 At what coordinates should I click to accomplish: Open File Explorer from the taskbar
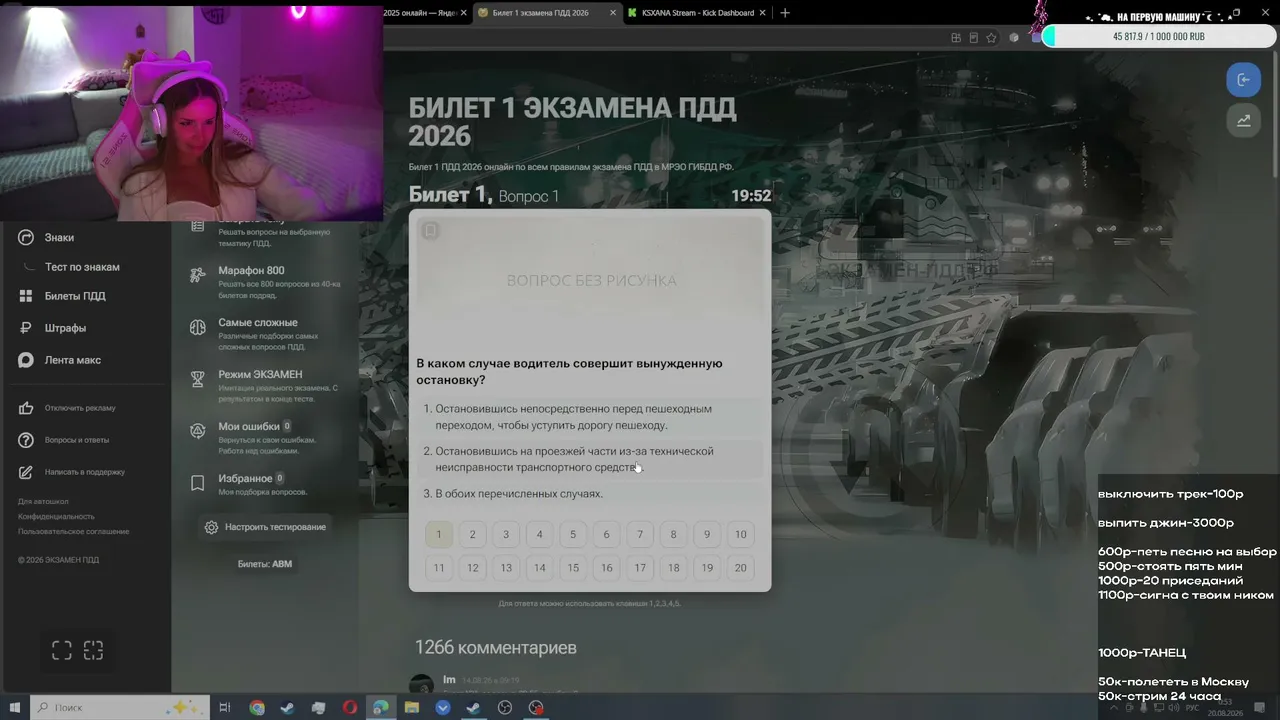tap(412, 707)
